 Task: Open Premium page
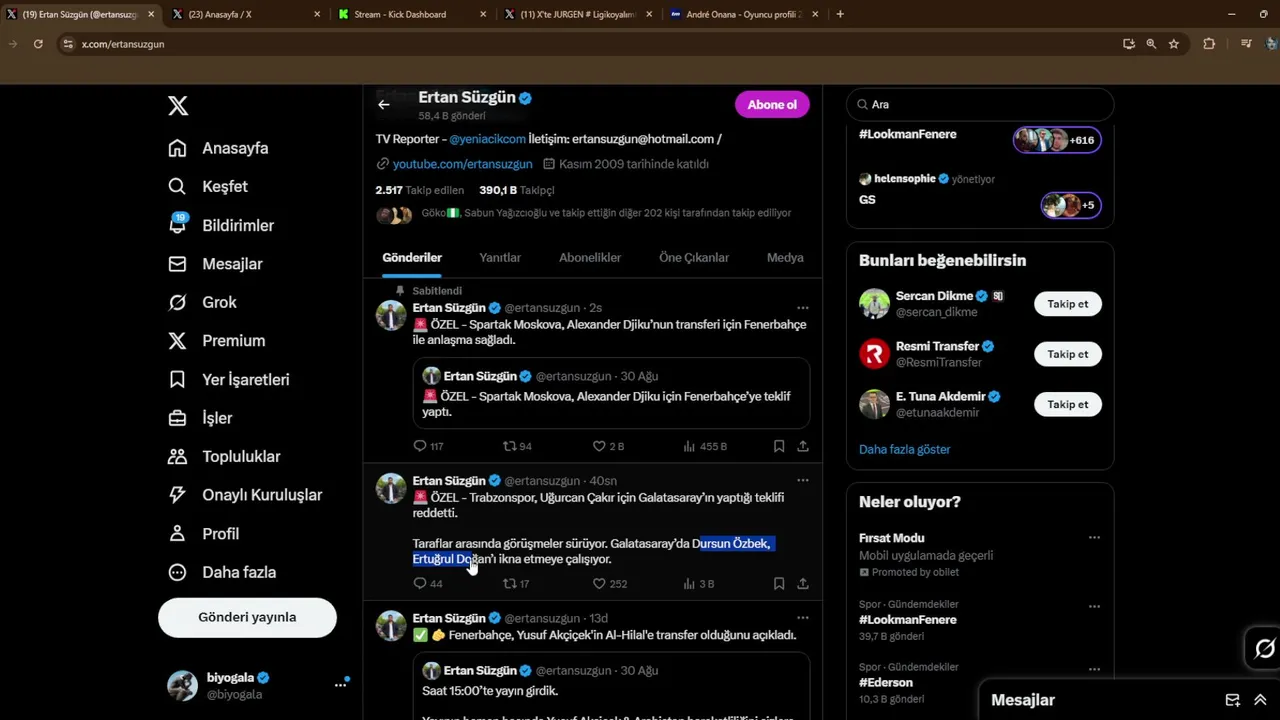pyautogui.click(x=216, y=341)
